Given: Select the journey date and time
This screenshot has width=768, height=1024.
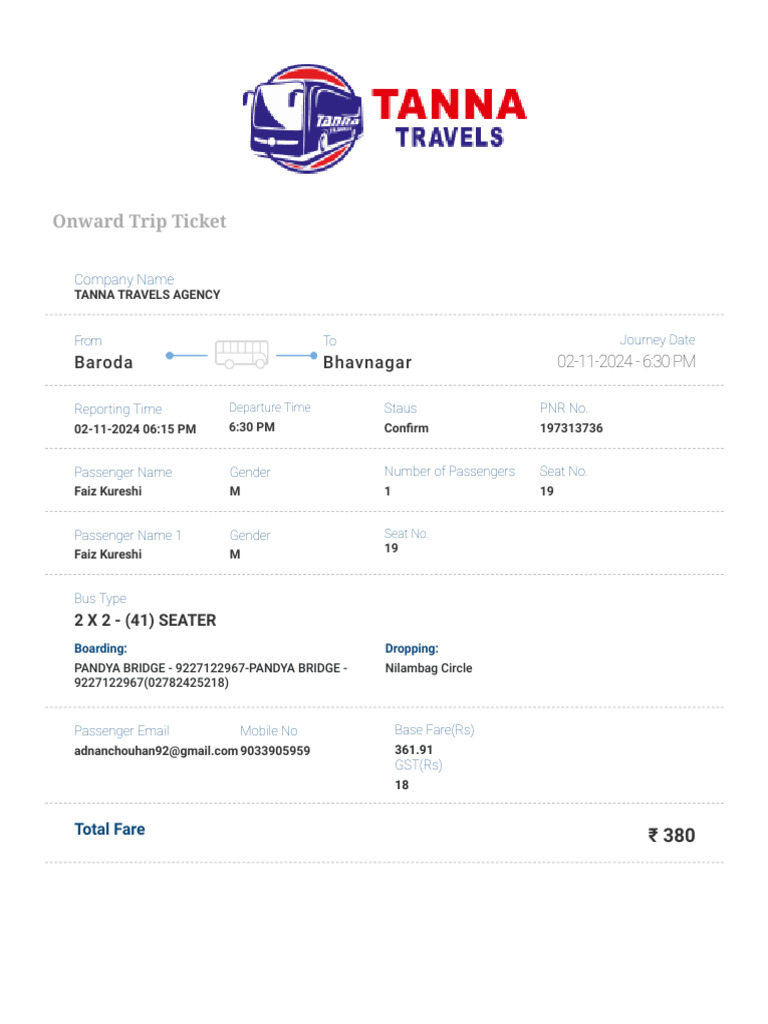Looking at the screenshot, I should pos(626,361).
